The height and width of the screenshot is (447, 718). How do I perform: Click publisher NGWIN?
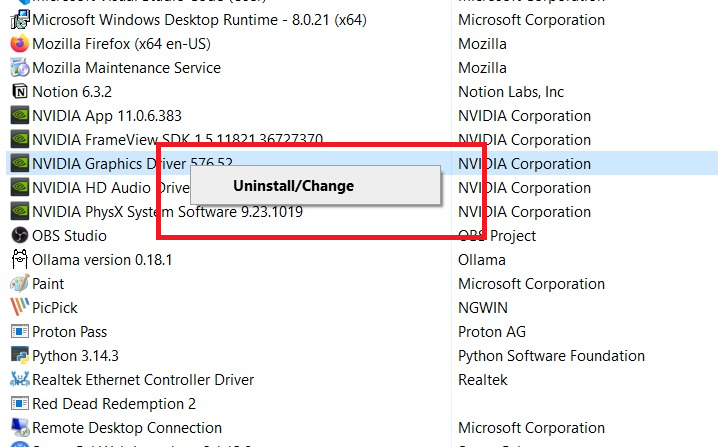(x=483, y=307)
